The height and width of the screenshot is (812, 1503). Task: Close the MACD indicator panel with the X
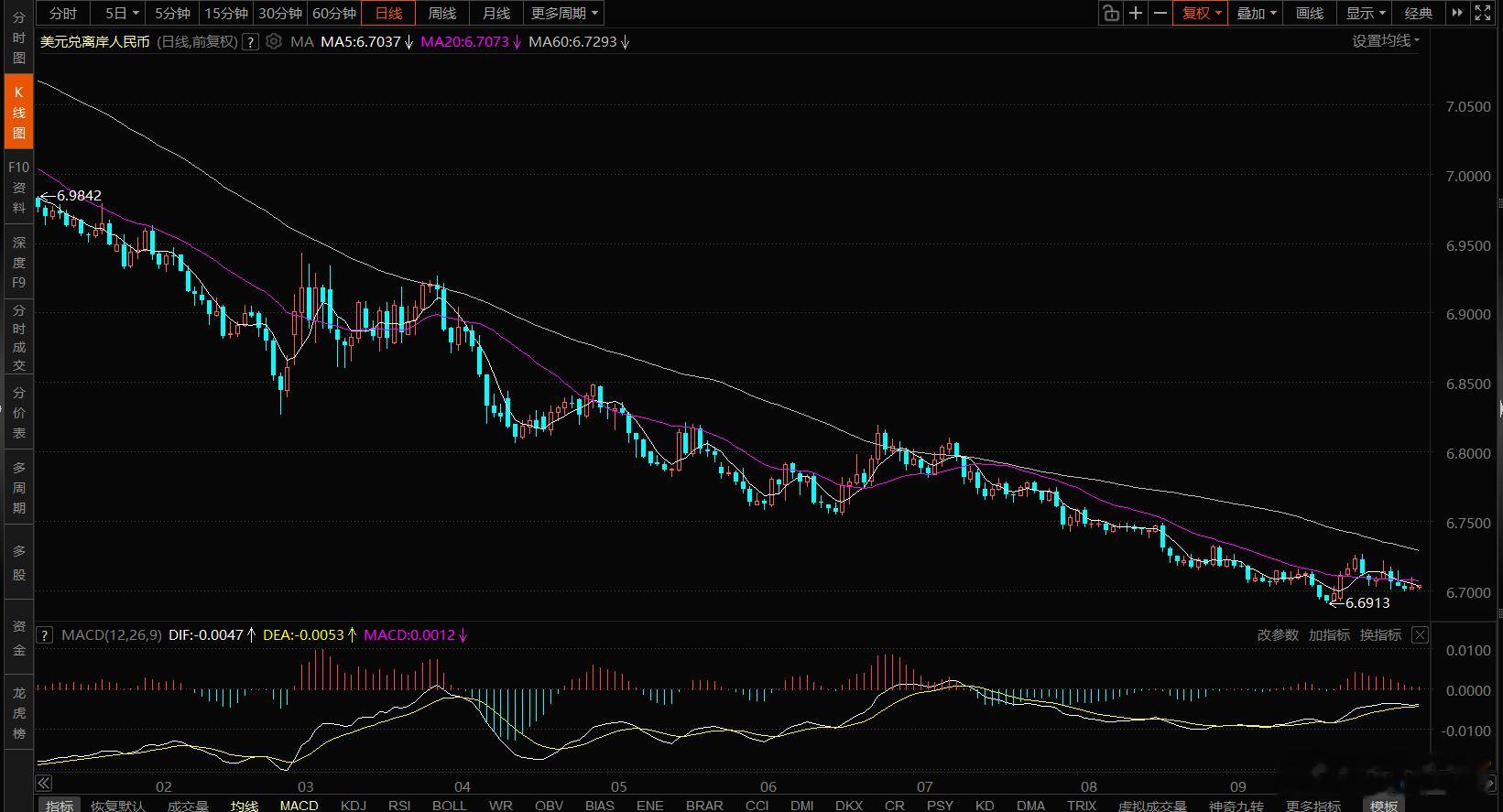(1420, 634)
